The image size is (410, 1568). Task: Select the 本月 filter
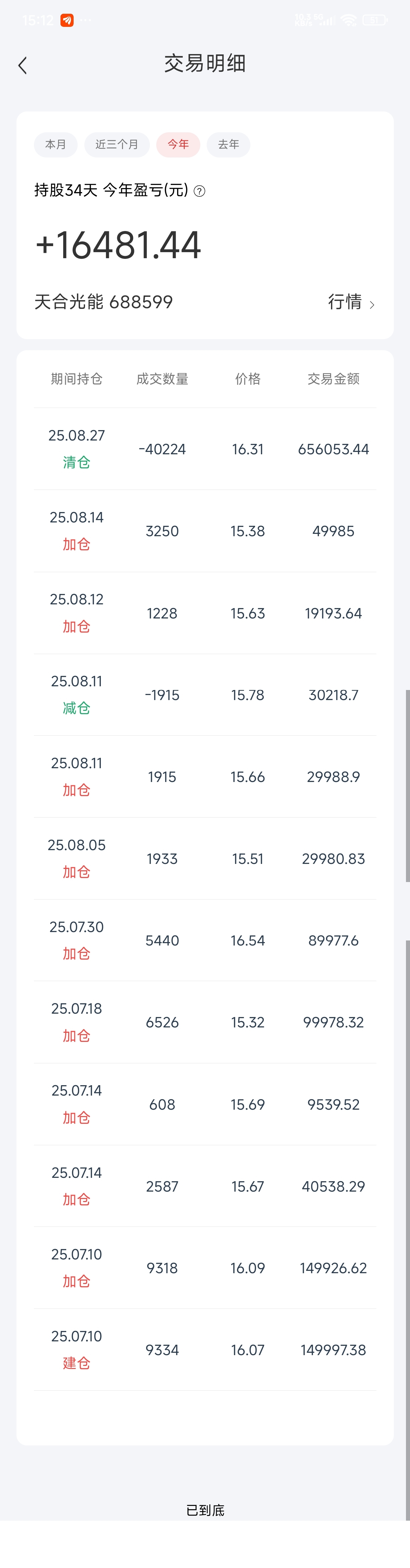pos(55,144)
